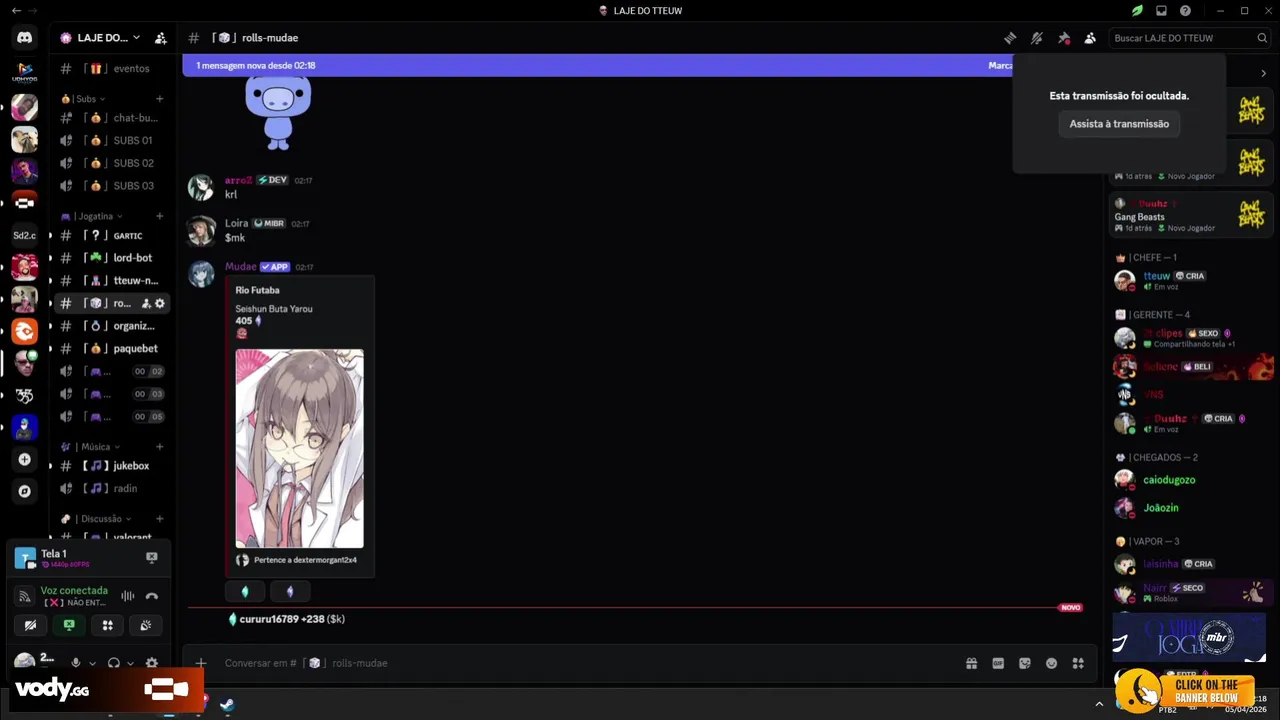Disconnect from voice call
Viewport: 1280px width, 720px height.
click(x=152, y=596)
